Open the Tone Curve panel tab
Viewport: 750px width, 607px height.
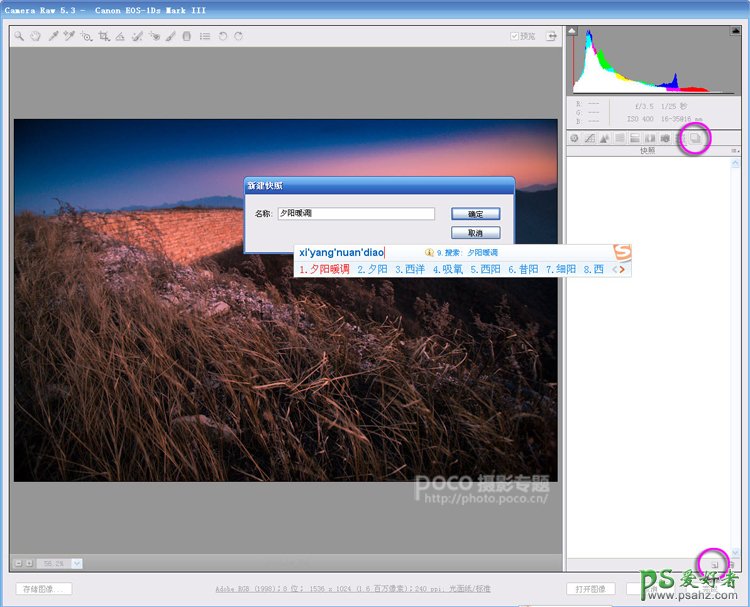[x=590, y=138]
